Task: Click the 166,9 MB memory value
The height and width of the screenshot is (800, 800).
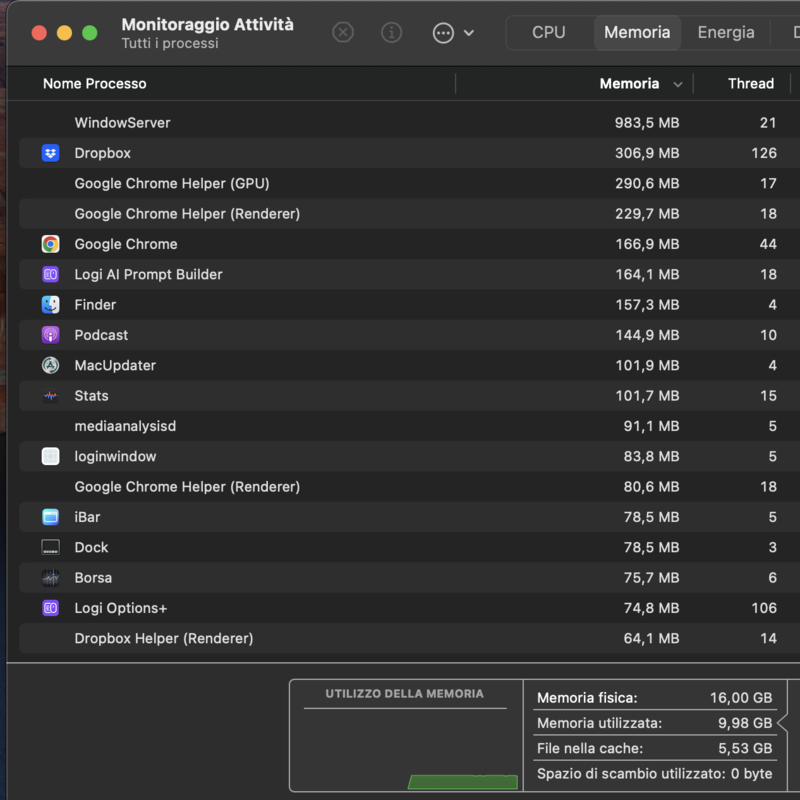Action: pyautogui.click(x=647, y=244)
